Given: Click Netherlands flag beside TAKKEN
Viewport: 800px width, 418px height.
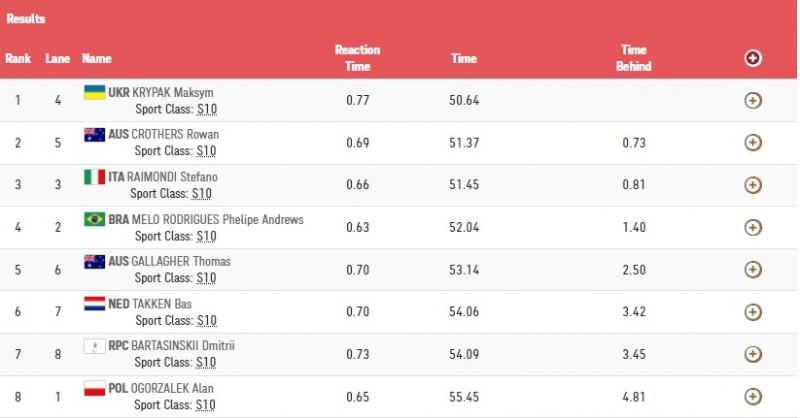Looking at the screenshot, I should pyautogui.click(x=94, y=304).
